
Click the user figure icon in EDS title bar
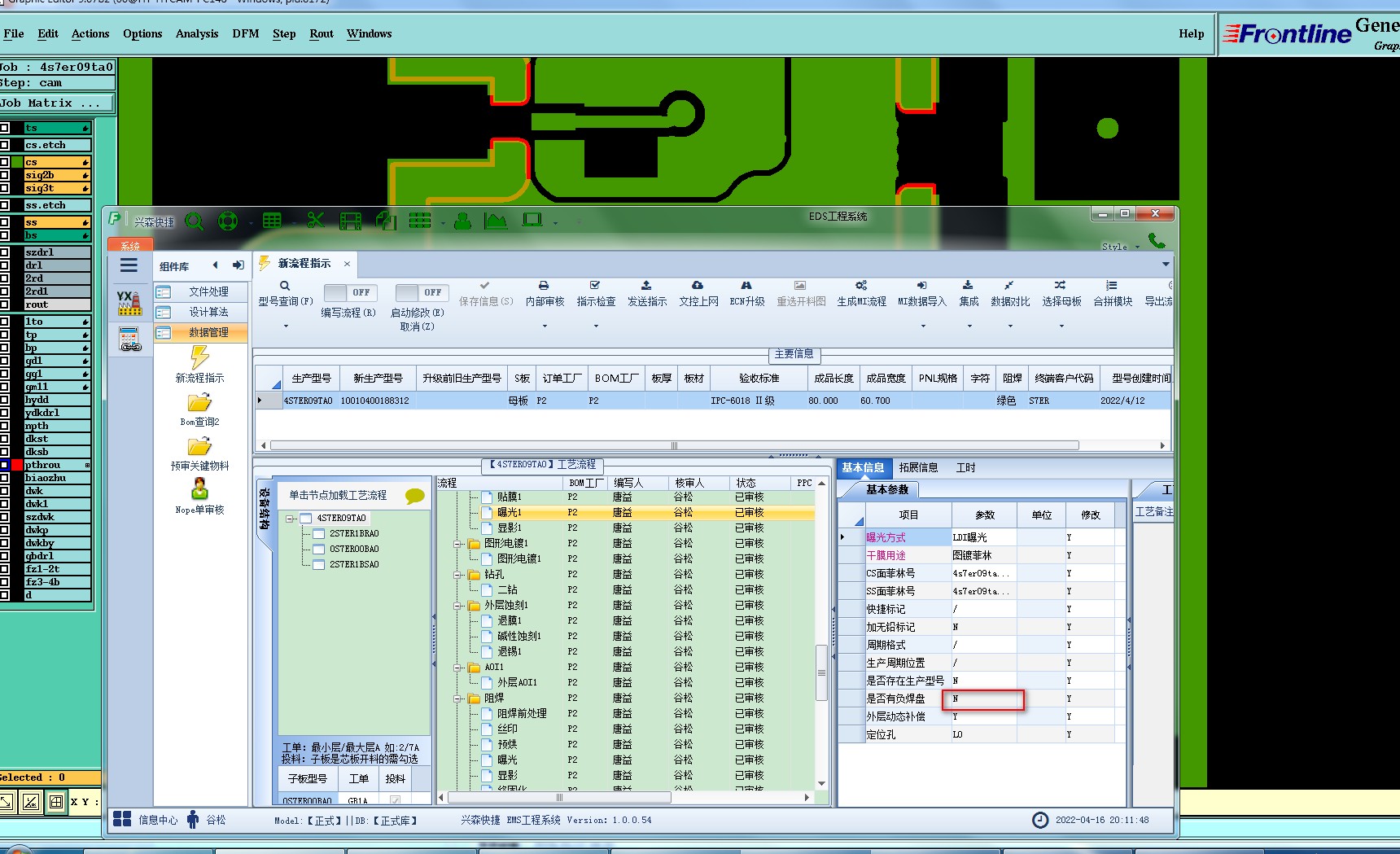click(x=462, y=221)
